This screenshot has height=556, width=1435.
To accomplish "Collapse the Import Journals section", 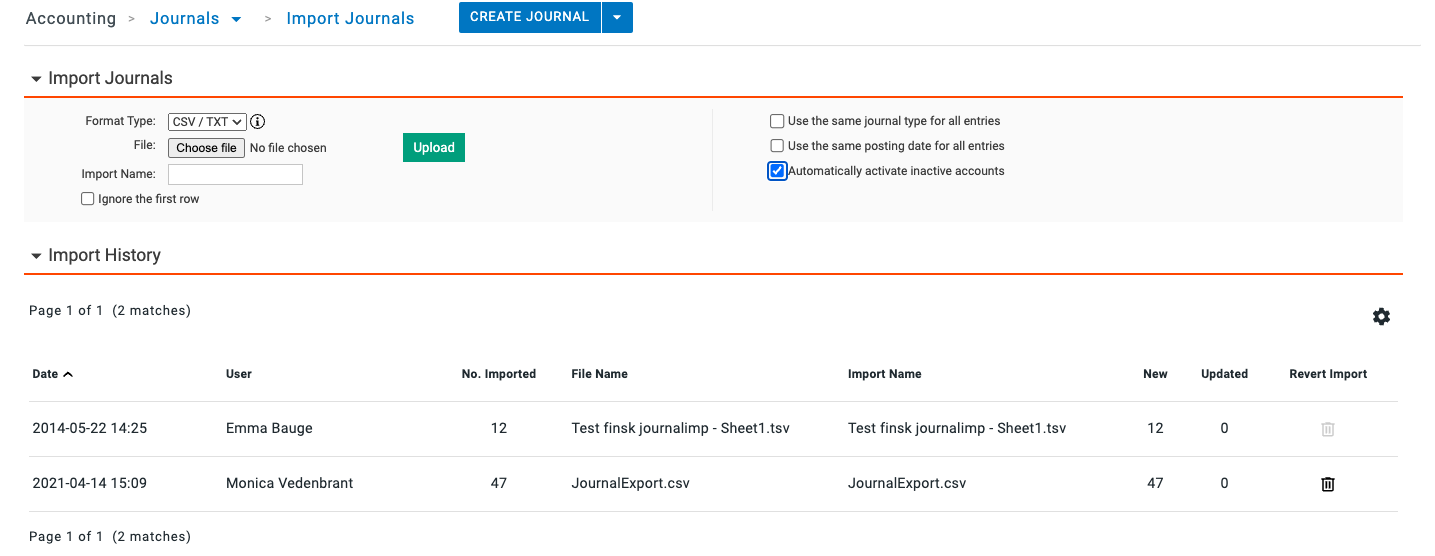I will (x=36, y=79).
